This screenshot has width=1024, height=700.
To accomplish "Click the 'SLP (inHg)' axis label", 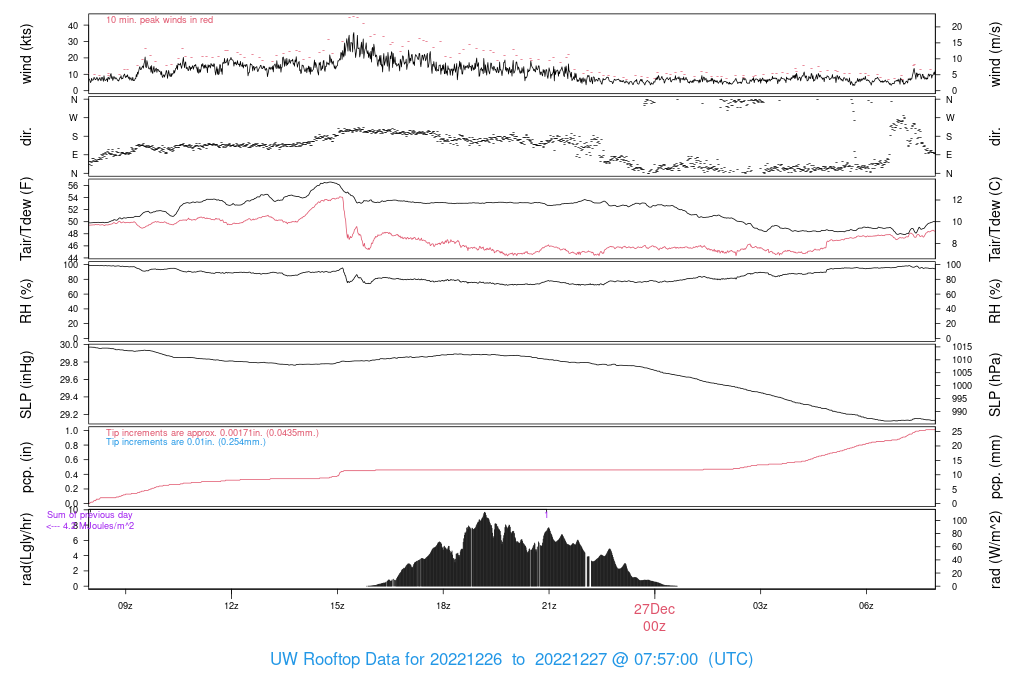I will click(x=26, y=385).
